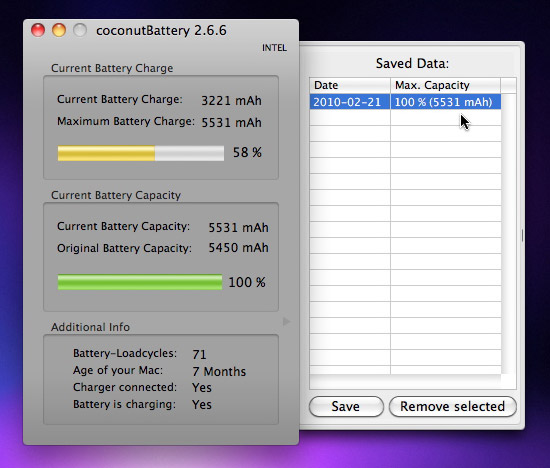Click the Age of your Mac value

[x=219, y=371]
